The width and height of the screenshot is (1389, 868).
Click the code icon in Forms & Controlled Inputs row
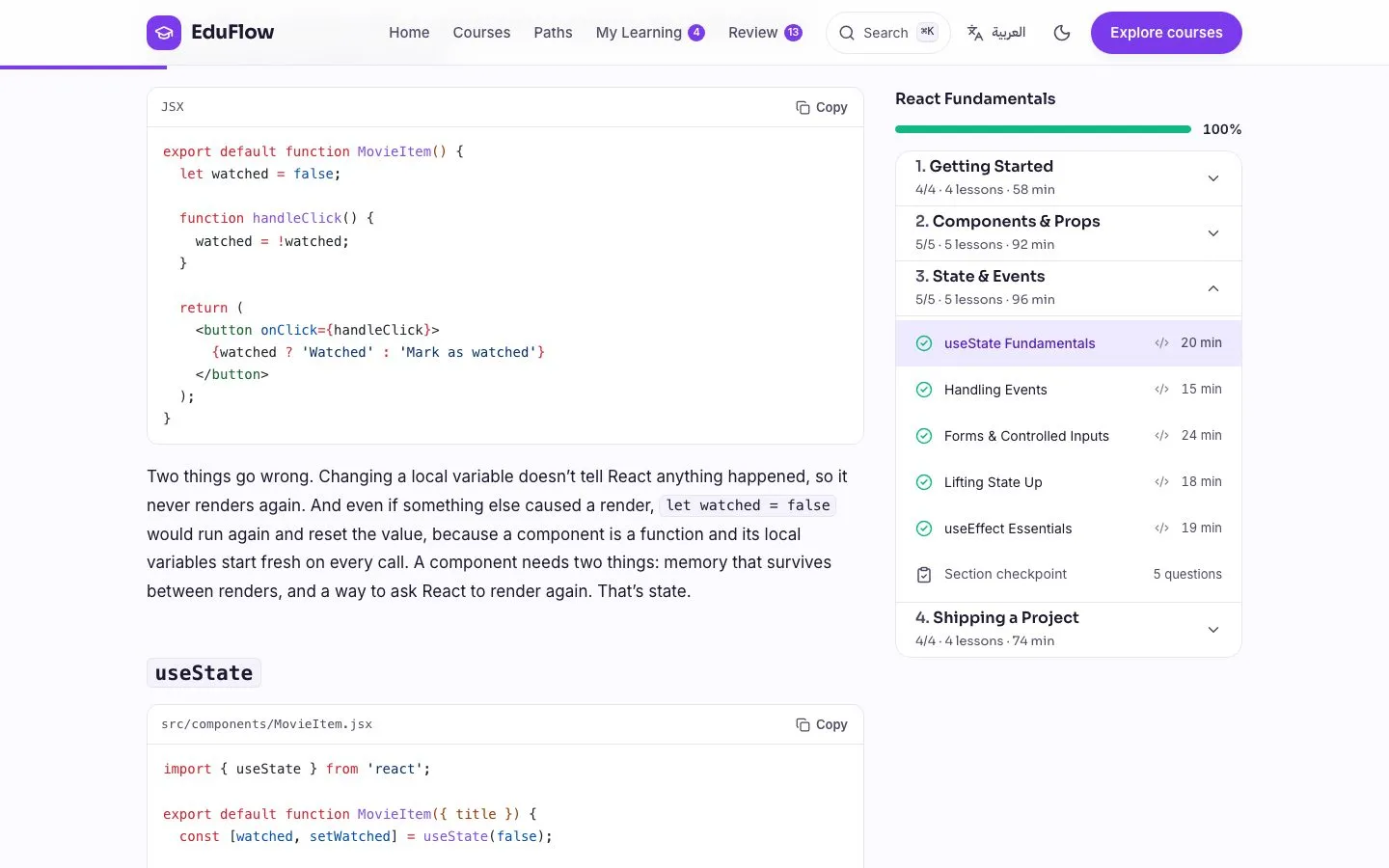coord(1161,436)
